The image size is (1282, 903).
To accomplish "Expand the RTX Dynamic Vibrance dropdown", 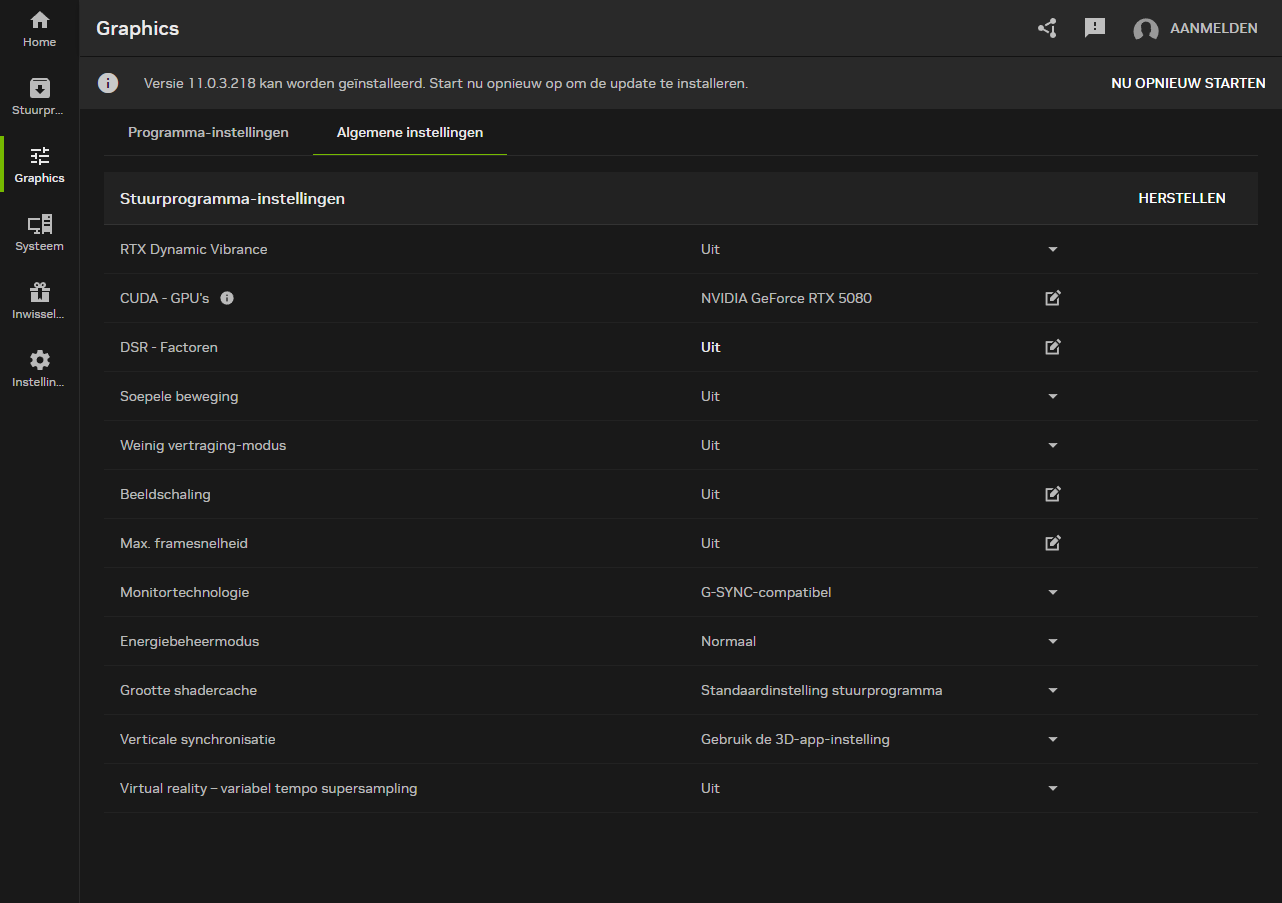I will click(x=1052, y=249).
